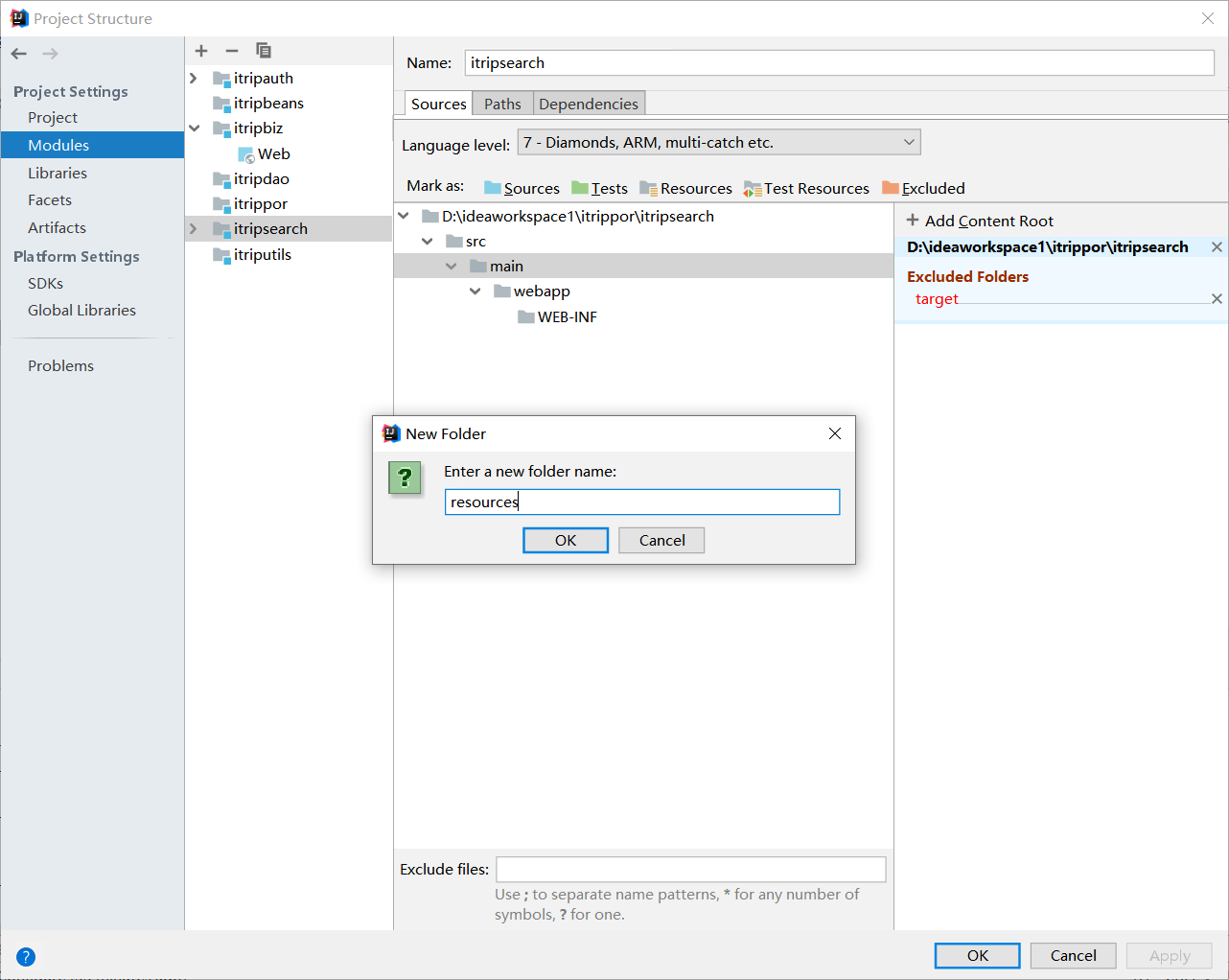Mark folder as Excluded
Screen dimensions: 1229x980
click(924, 188)
